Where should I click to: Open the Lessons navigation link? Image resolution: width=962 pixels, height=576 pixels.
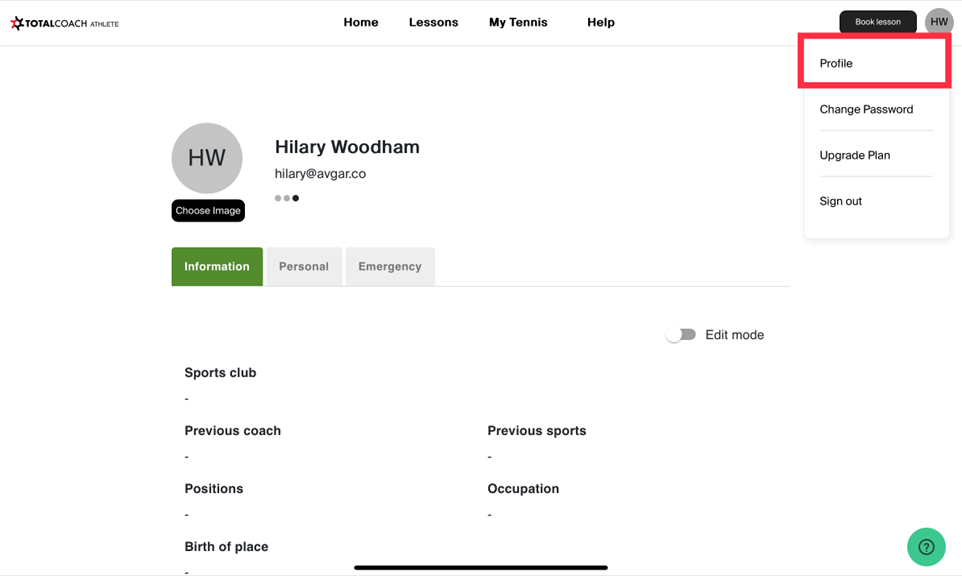coord(433,22)
